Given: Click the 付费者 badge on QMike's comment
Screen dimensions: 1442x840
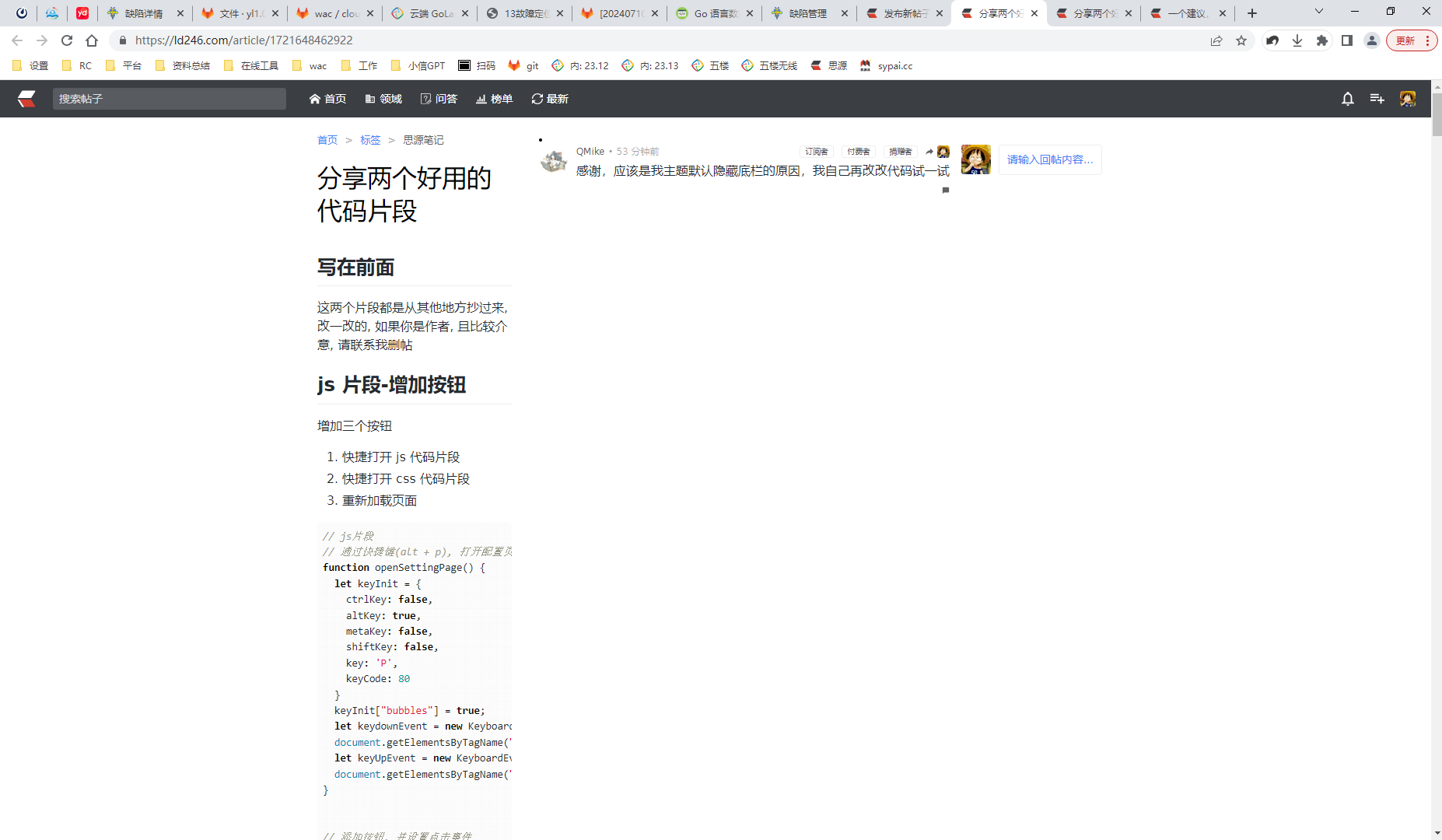Looking at the screenshot, I should [859, 152].
